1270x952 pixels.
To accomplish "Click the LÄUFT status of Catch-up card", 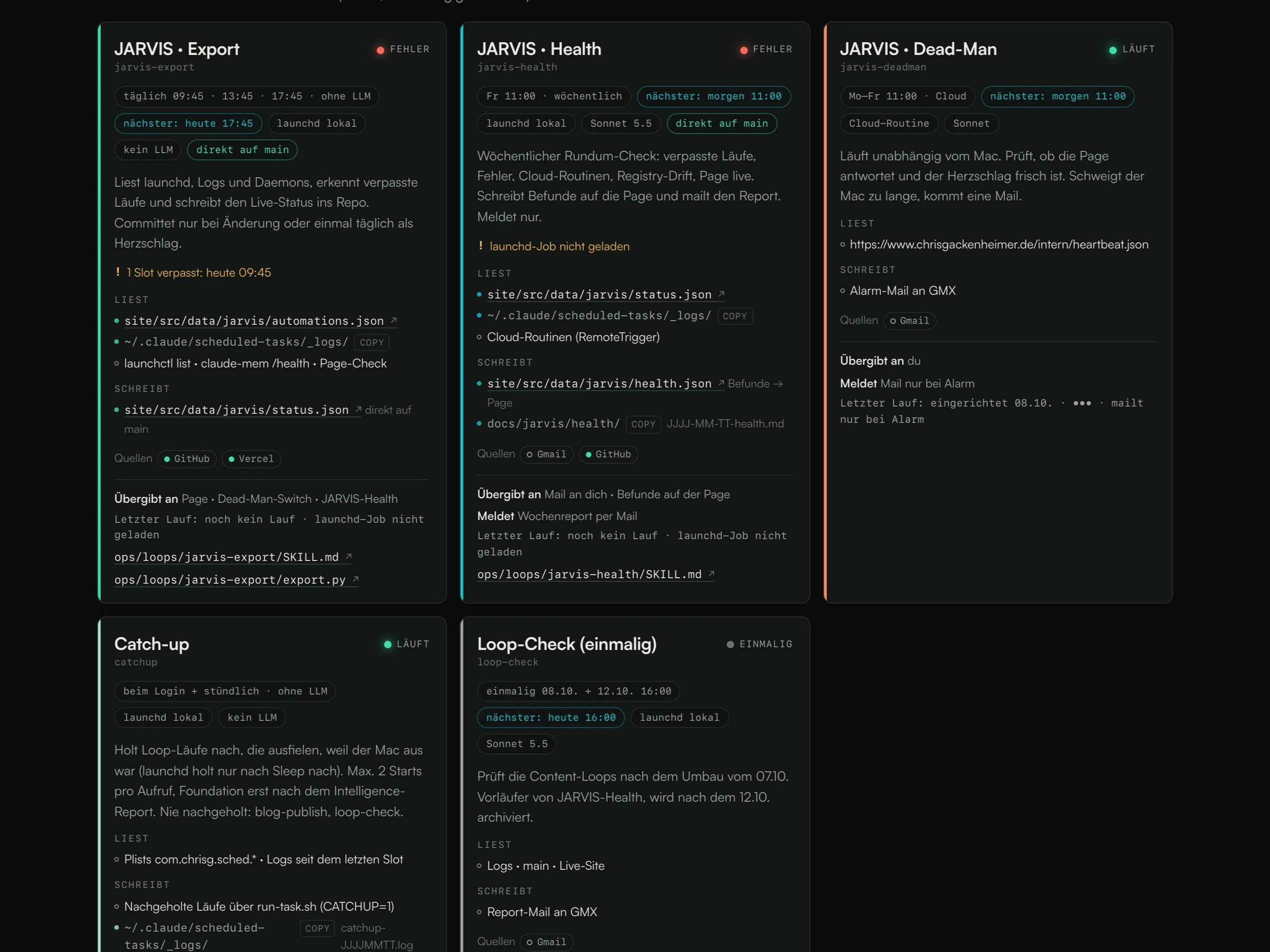I will [x=407, y=644].
